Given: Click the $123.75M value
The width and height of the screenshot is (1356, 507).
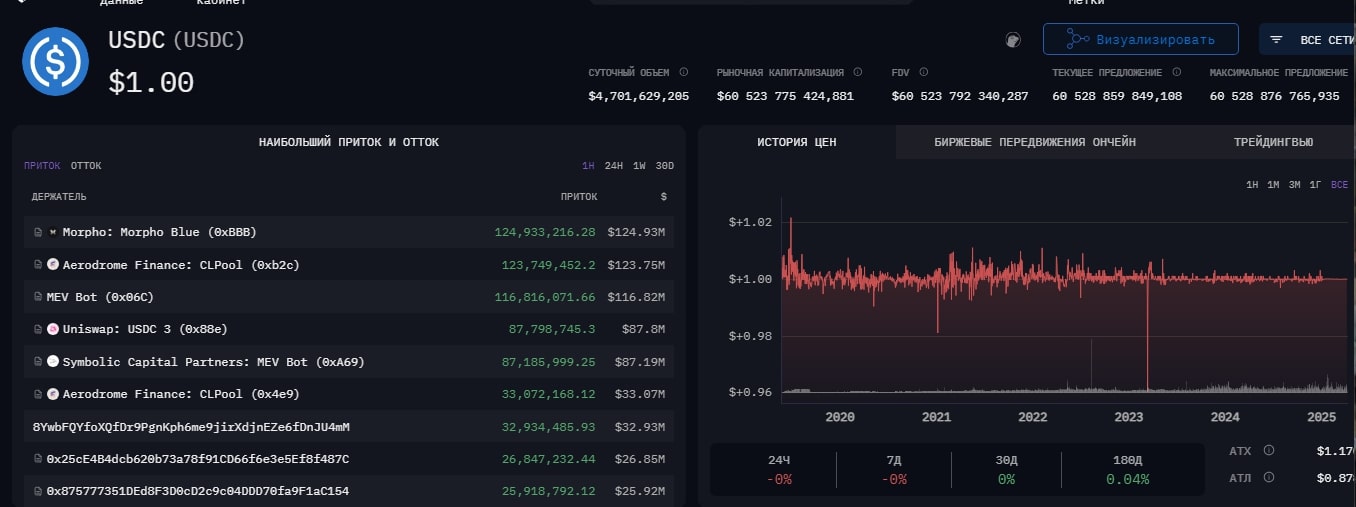Looking at the screenshot, I should (x=636, y=265).
